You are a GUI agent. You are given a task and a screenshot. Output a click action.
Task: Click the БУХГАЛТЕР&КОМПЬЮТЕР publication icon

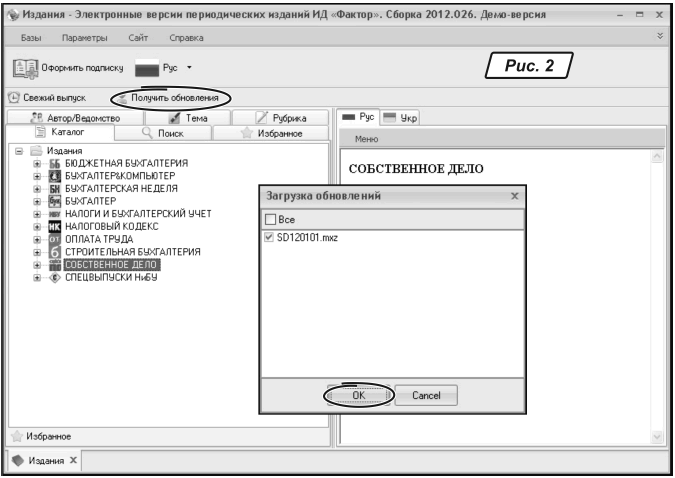pyautogui.click(x=56, y=175)
